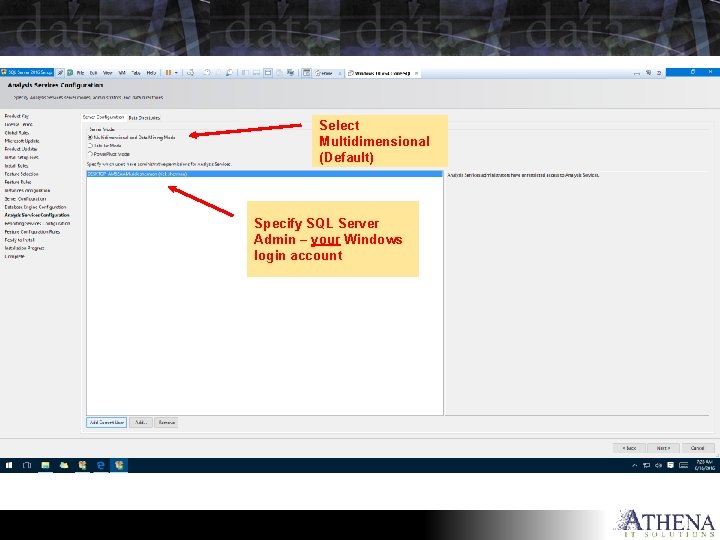Click Analysis Services Configuration sidebar step
720x540 pixels.
[37, 215]
